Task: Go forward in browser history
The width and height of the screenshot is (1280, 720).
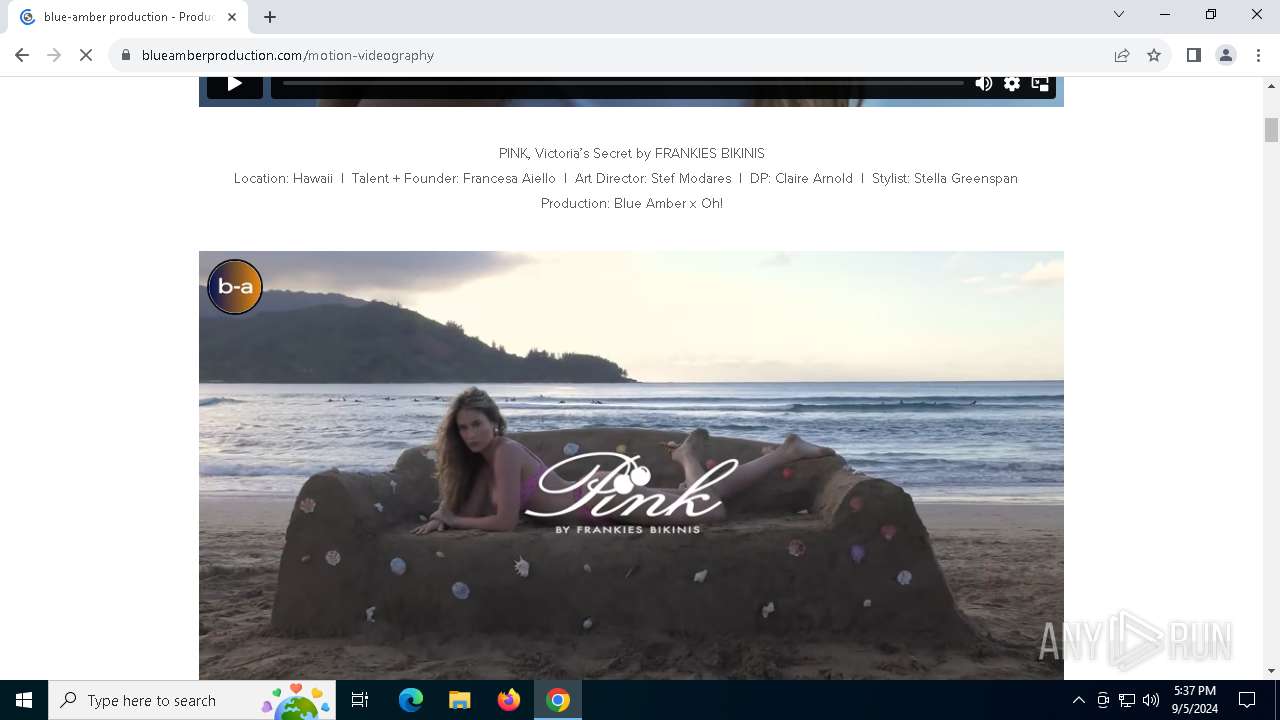Action: click(54, 55)
